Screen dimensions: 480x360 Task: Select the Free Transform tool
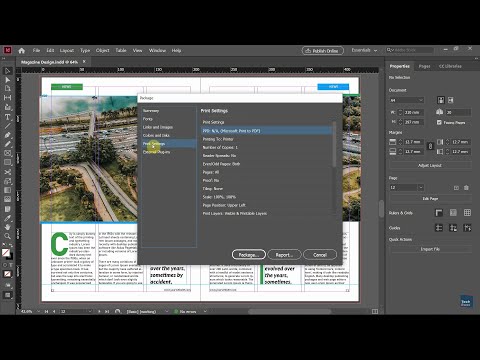pyautogui.click(x=7, y=181)
